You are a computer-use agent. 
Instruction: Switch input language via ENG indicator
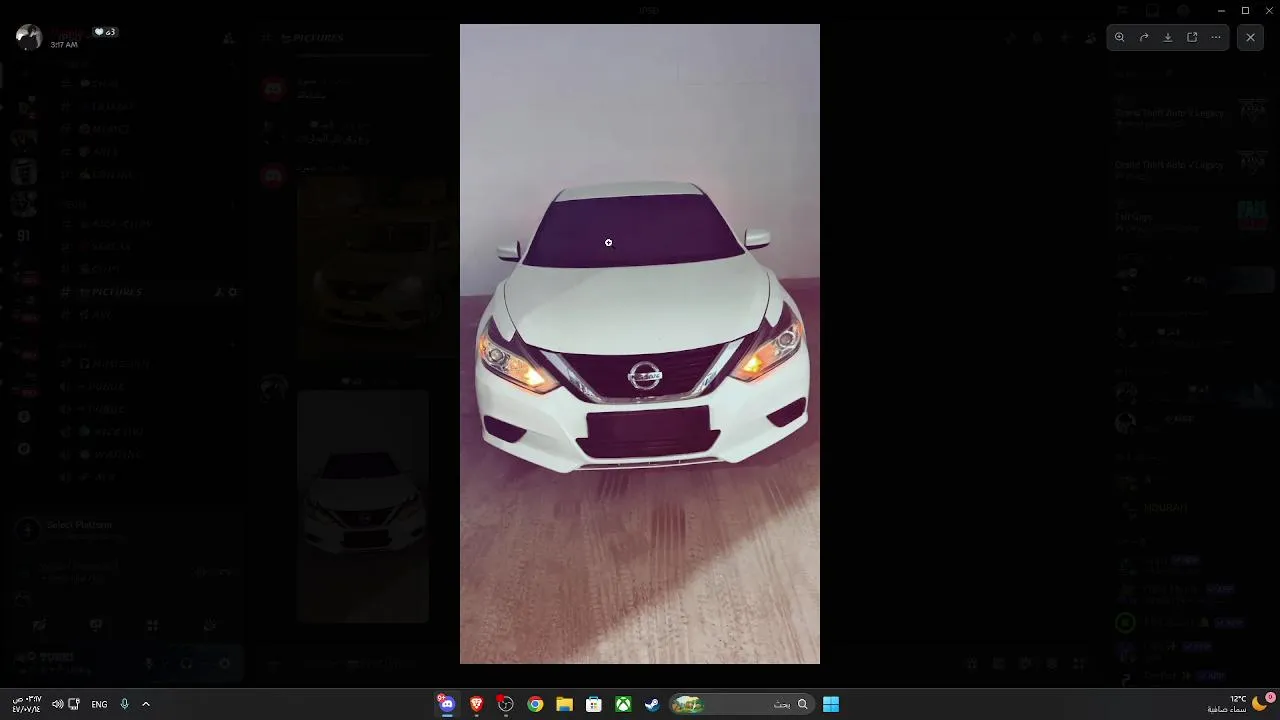99,704
